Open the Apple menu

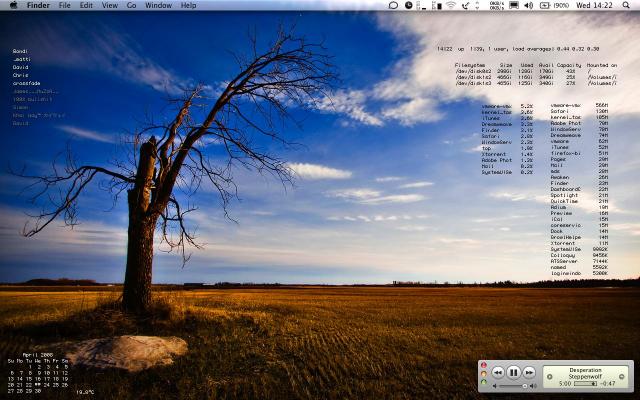[x=13, y=5]
